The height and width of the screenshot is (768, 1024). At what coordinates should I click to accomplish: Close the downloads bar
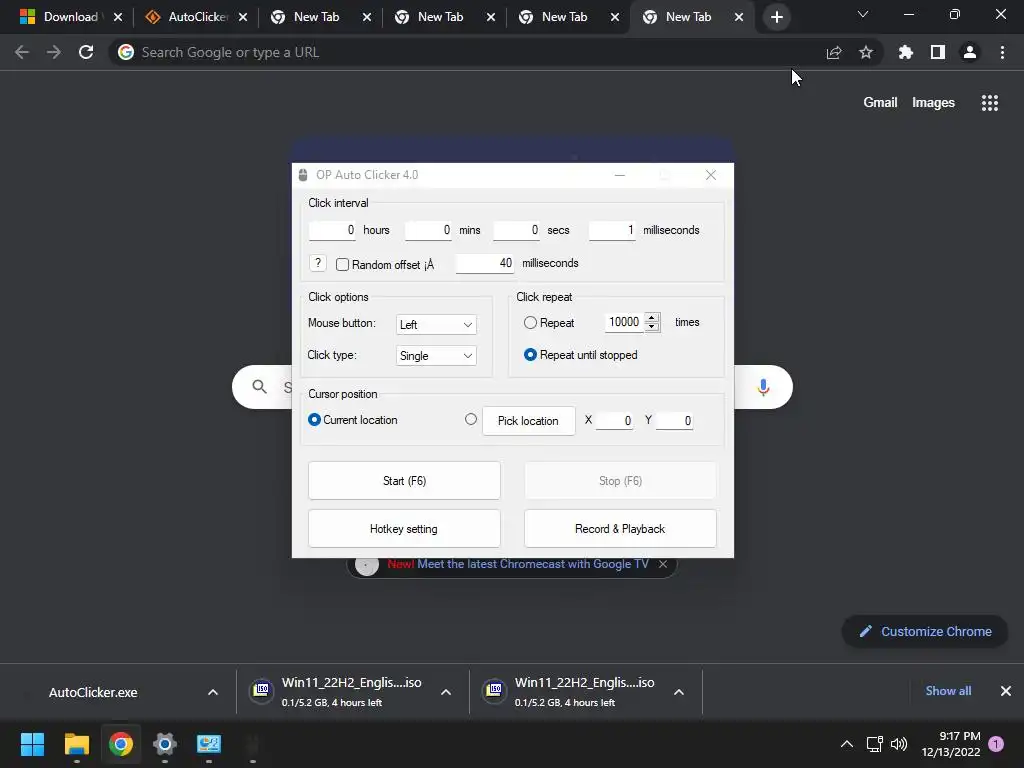tap(1006, 691)
